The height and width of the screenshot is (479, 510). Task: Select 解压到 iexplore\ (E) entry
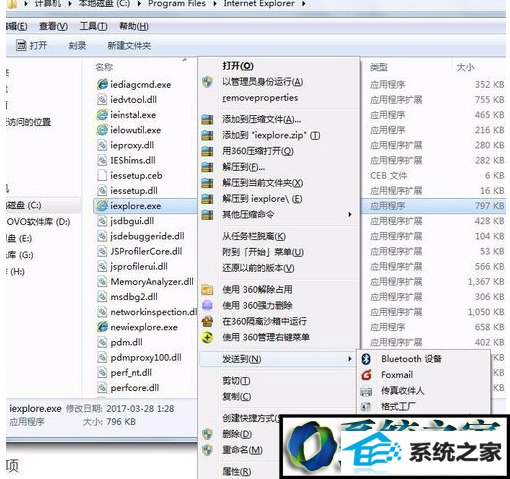tap(262, 199)
